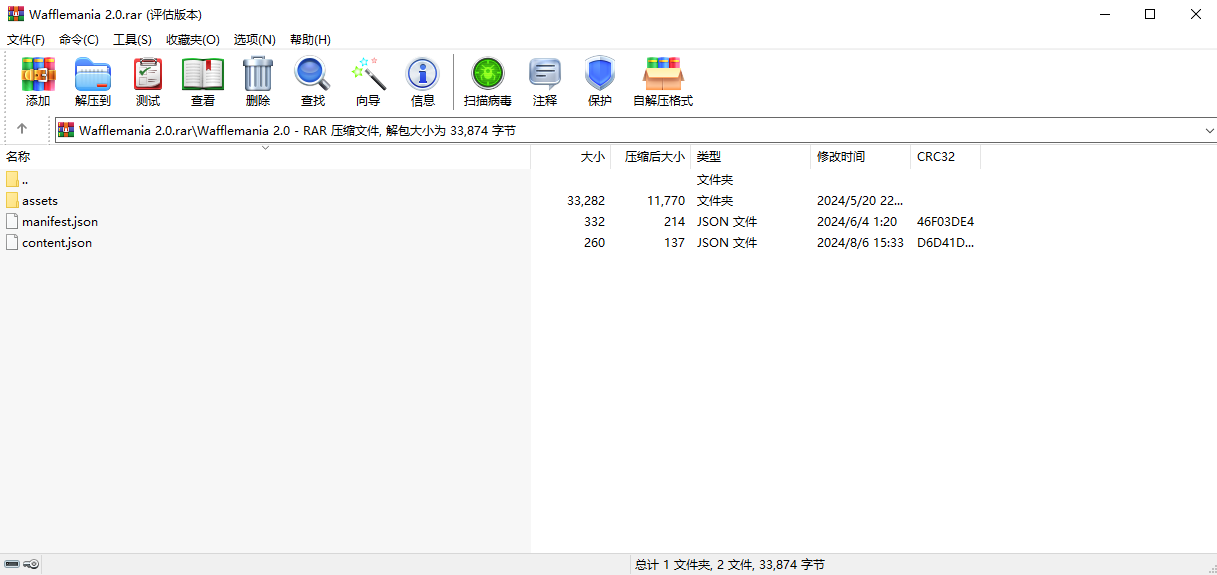Go up one folder level arrow
Image resolution: width=1217 pixels, height=575 pixels.
click(x=22, y=129)
